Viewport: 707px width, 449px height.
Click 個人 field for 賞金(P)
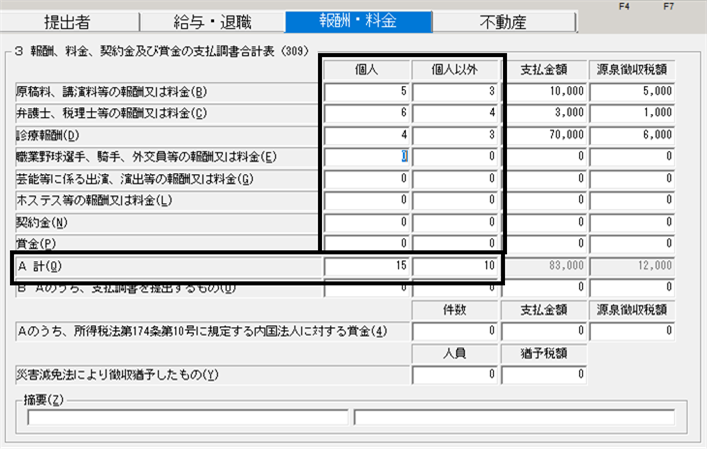pyautogui.click(x=366, y=243)
